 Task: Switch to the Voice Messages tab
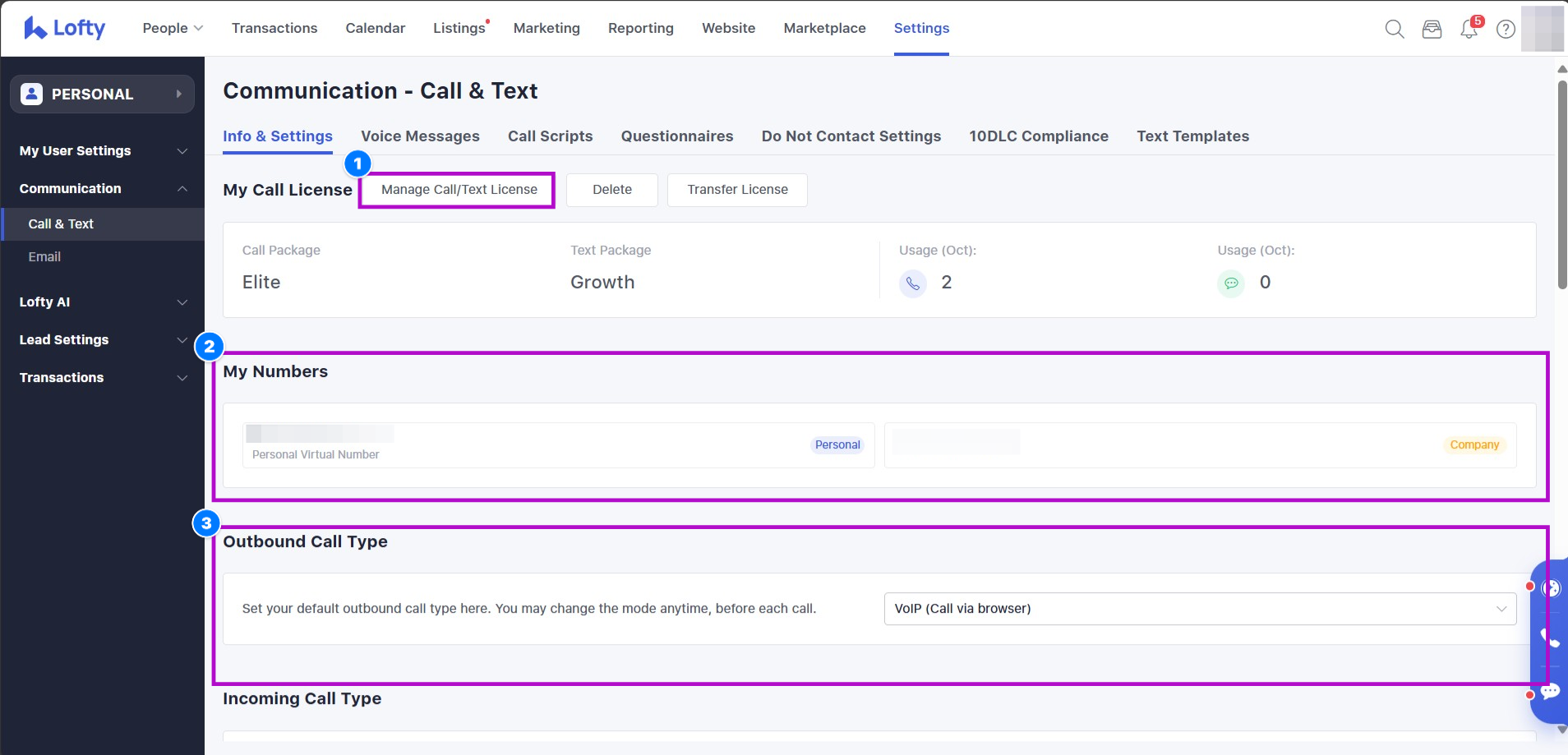click(x=420, y=136)
